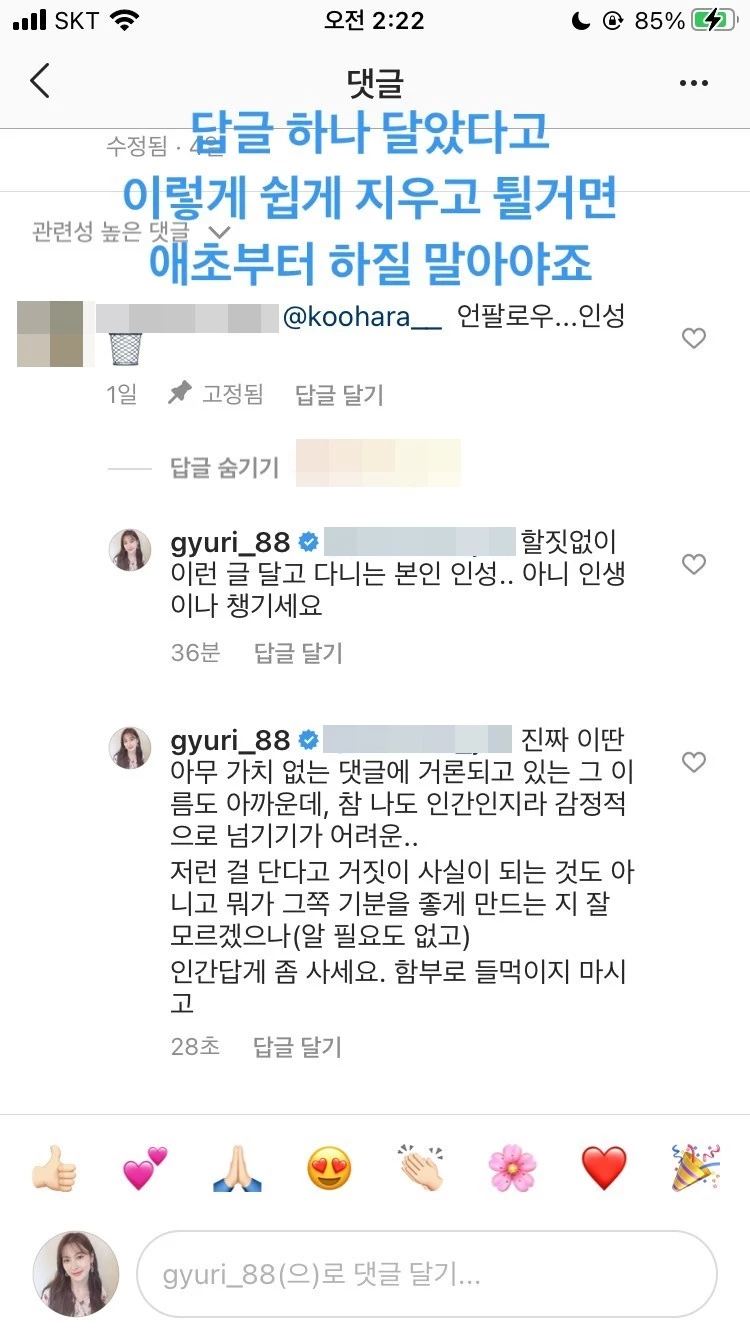Focus the gyuri_88 comment input field
The height and width of the screenshot is (1334, 750).
tap(427, 1274)
